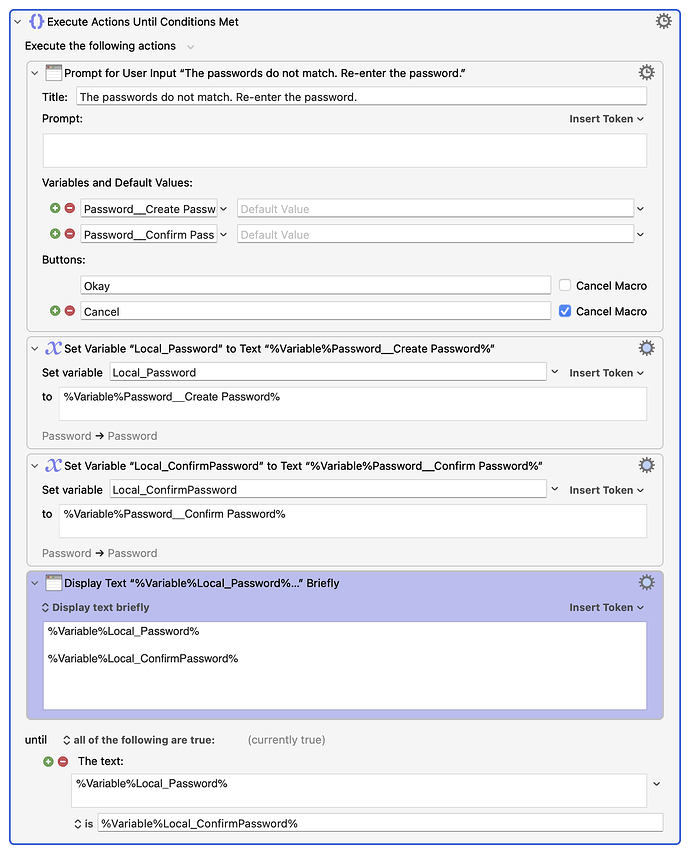This screenshot has width=690, height=854.
Task: Click Default Value field for Confirm Password
Action: coord(435,234)
